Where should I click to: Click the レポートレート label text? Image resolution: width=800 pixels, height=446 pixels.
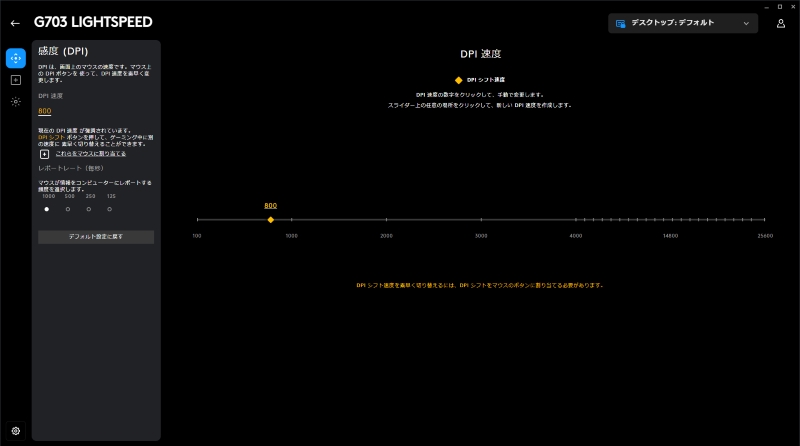pos(71,168)
